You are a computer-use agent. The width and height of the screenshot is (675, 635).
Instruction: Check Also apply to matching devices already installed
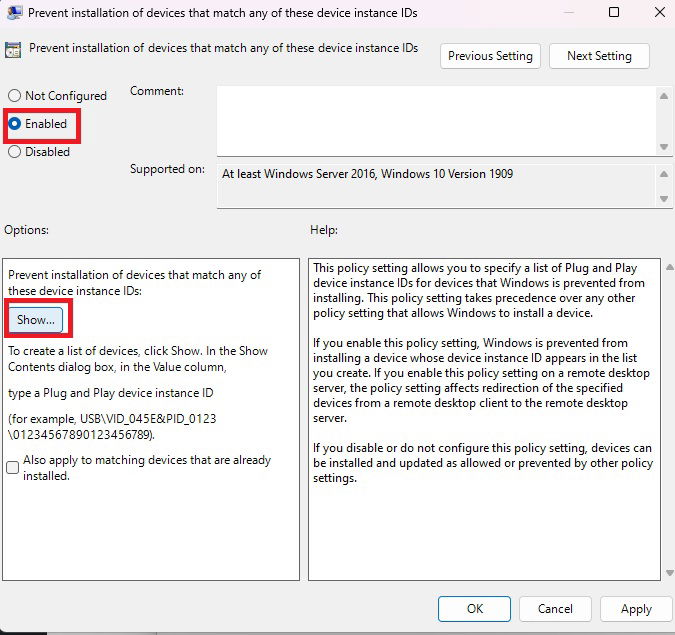(13, 468)
